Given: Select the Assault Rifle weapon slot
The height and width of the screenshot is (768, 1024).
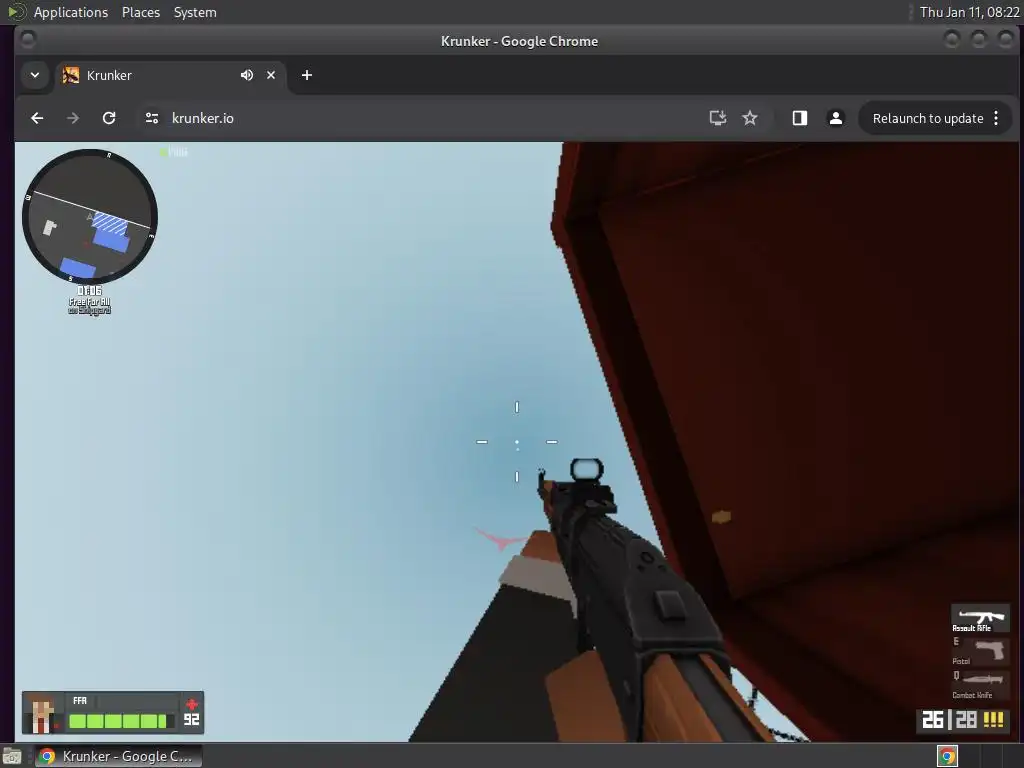Looking at the screenshot, I should tap(980, 619).
